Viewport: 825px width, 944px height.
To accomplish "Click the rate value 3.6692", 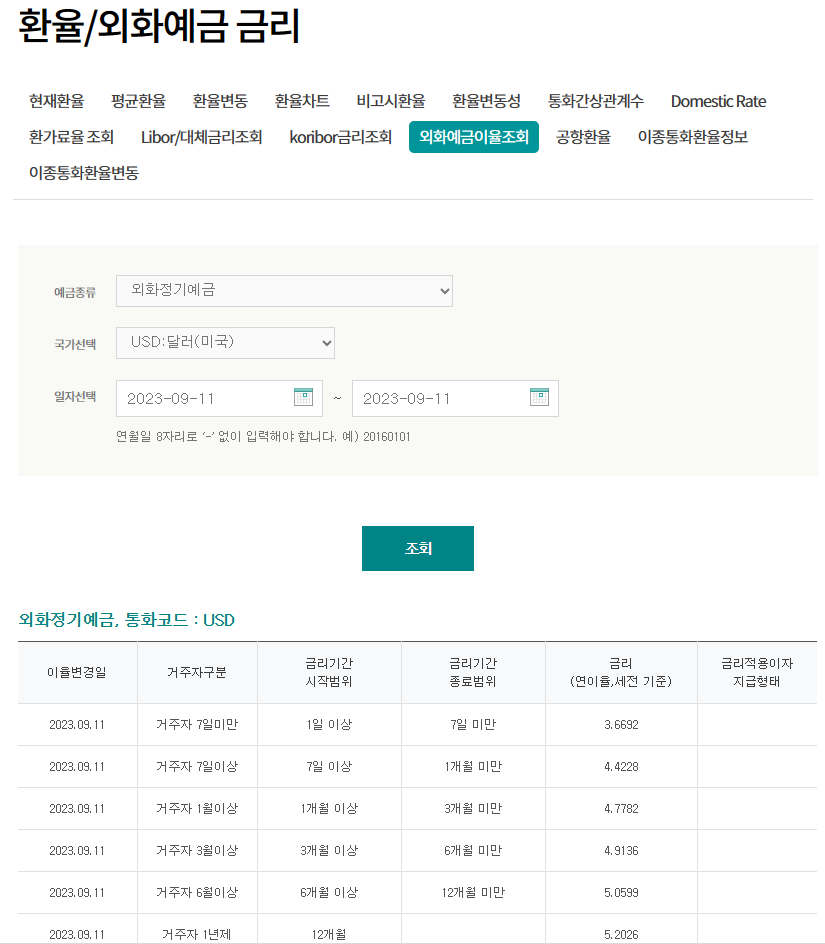I will pyautogui.click(x=621, y=725).
